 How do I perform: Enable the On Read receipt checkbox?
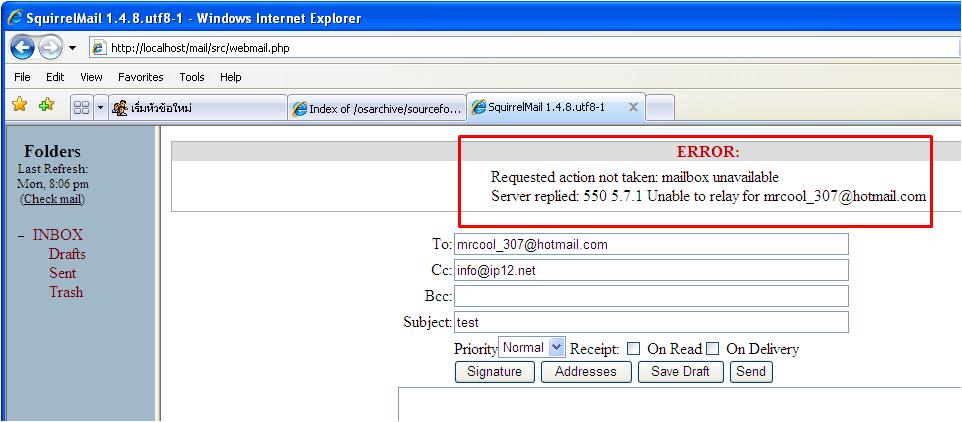point(634,349)
